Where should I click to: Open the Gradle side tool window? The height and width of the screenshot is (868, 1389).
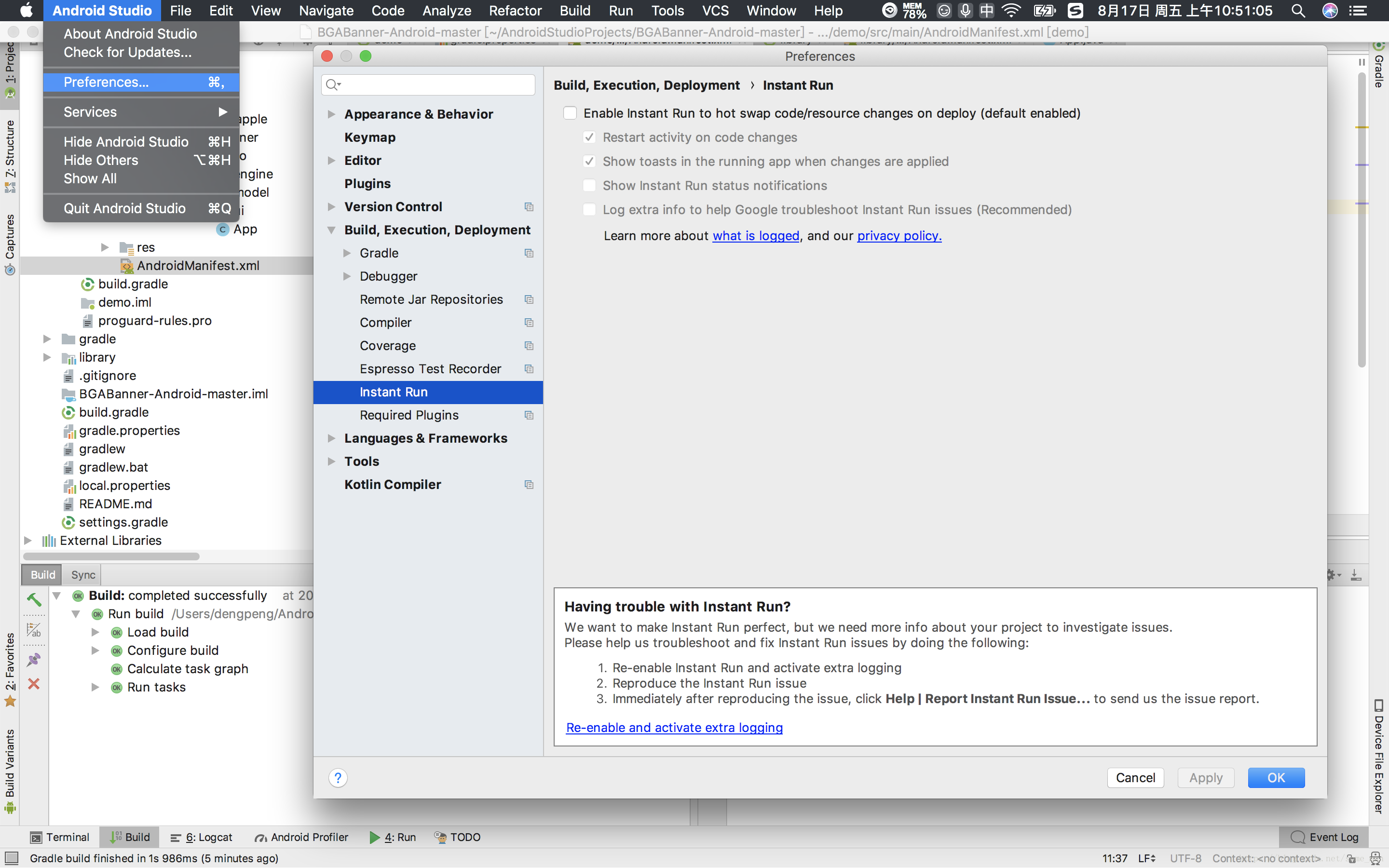coord(1379,71)
